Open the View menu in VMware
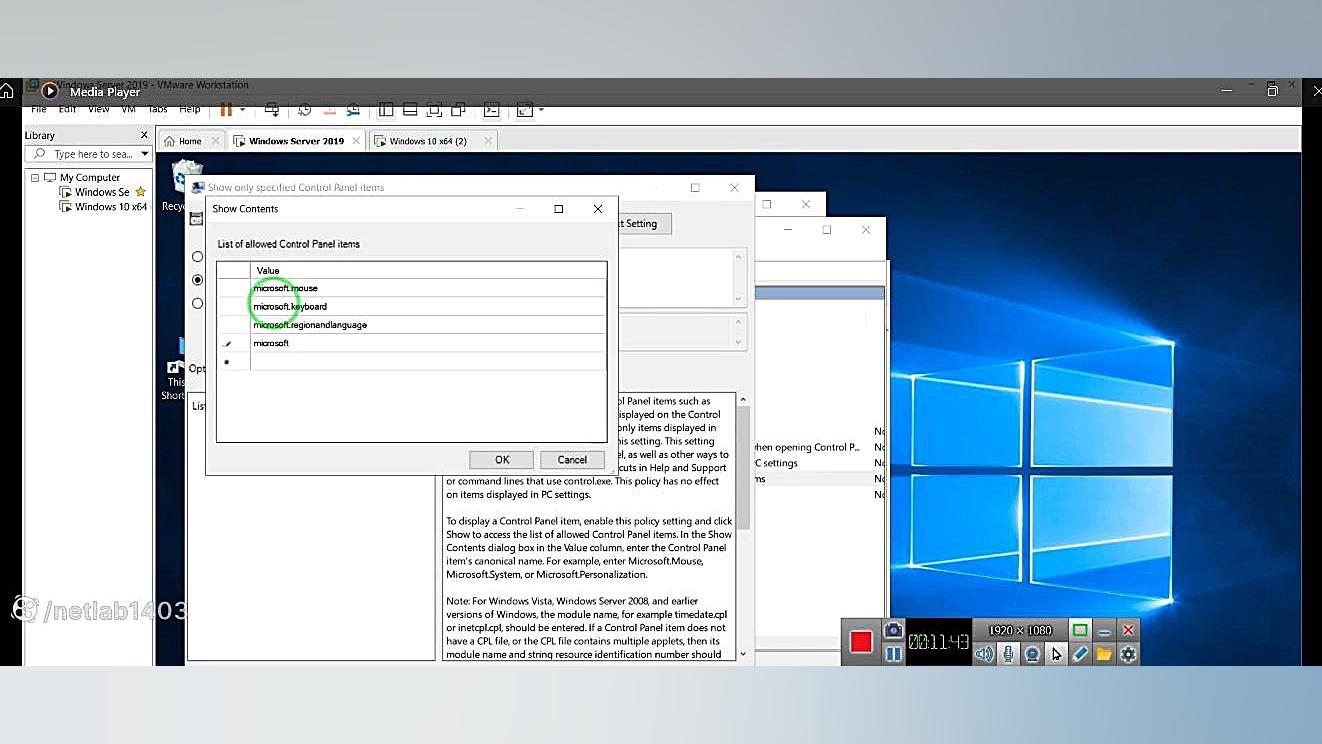This screenshot has width=1322, height=744. point(98,109)
